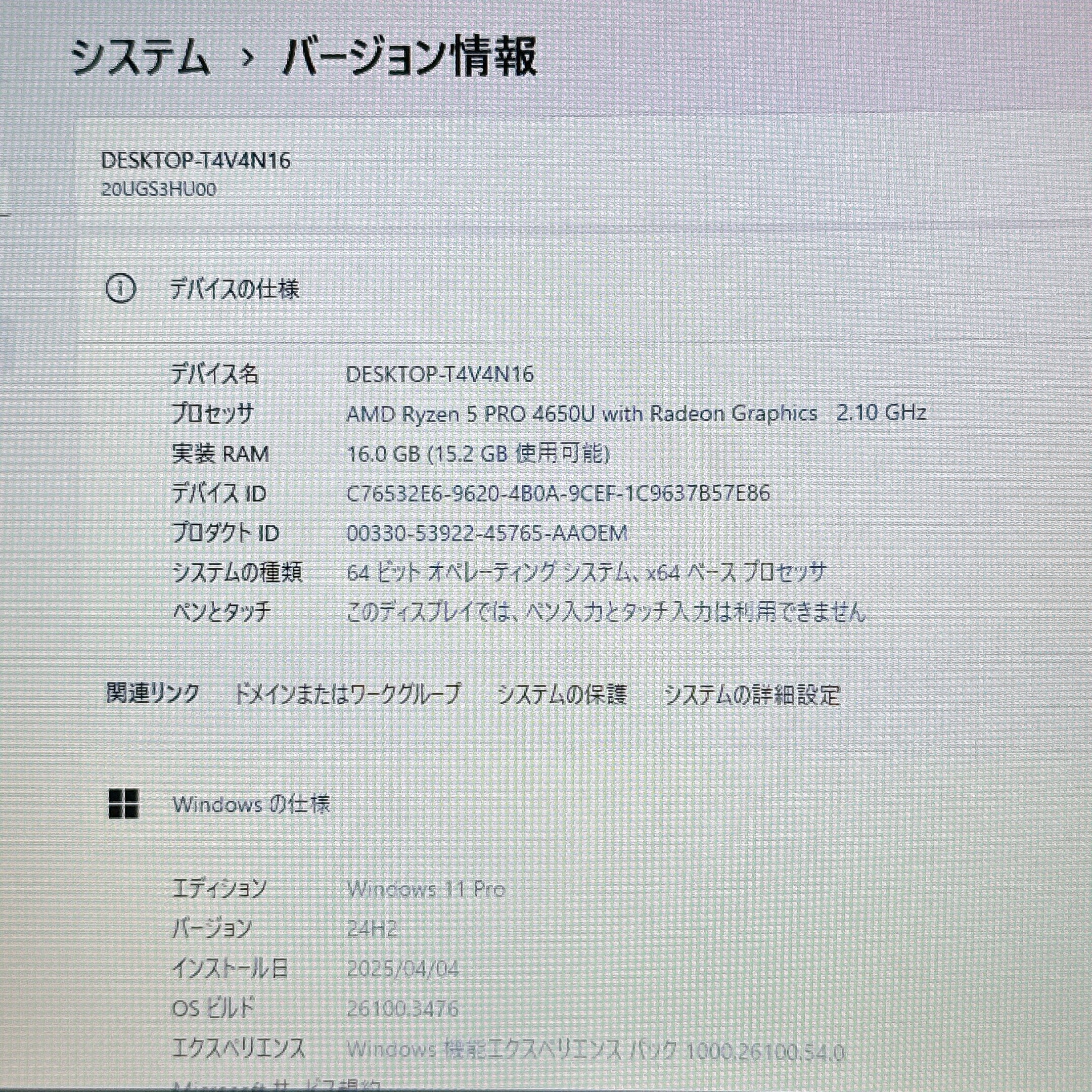Click the AMD Ryzen 5 PRO 4650U processor value
The image size is (1092, 1092).
point(636,414)
